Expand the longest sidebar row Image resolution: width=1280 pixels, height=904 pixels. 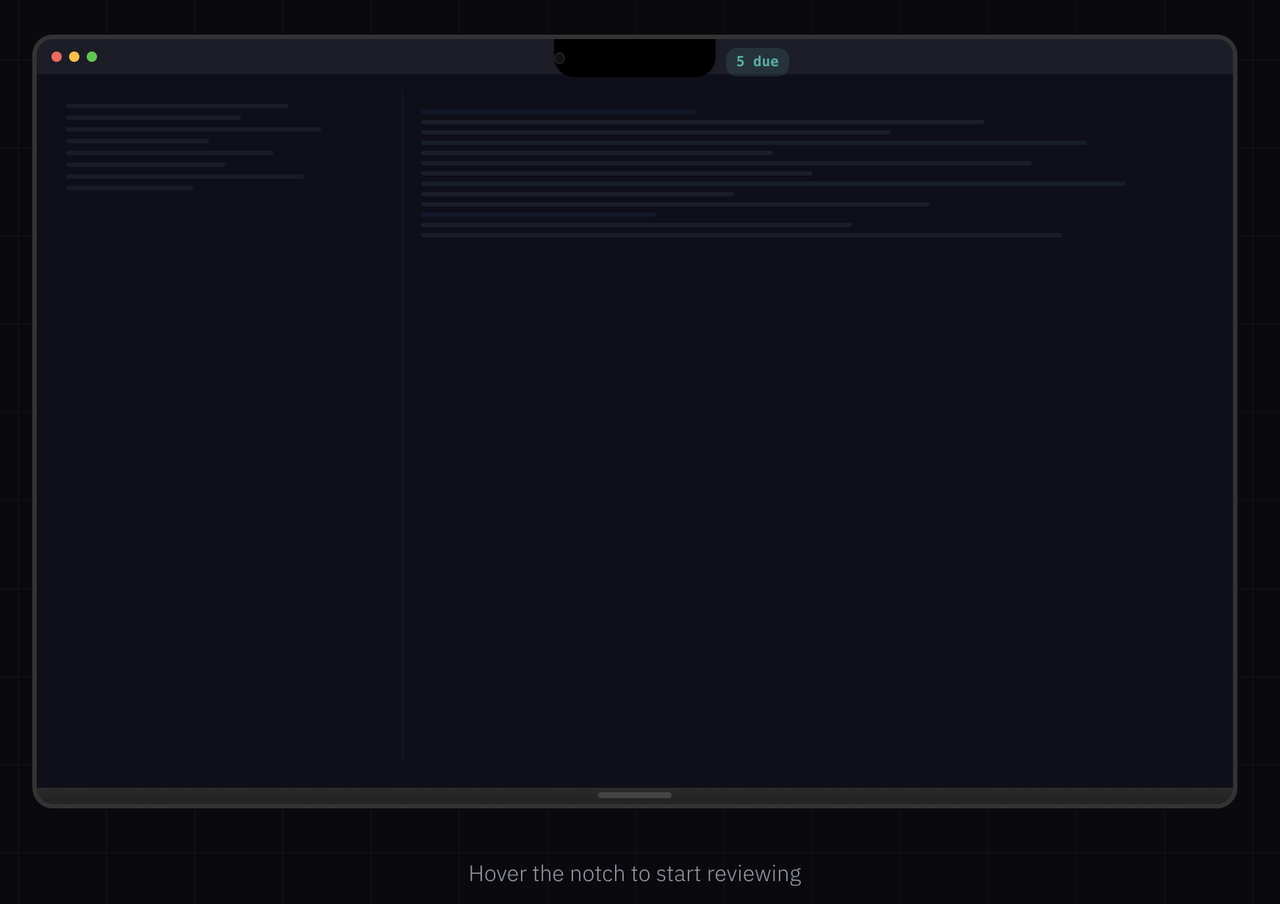point(193,129)
